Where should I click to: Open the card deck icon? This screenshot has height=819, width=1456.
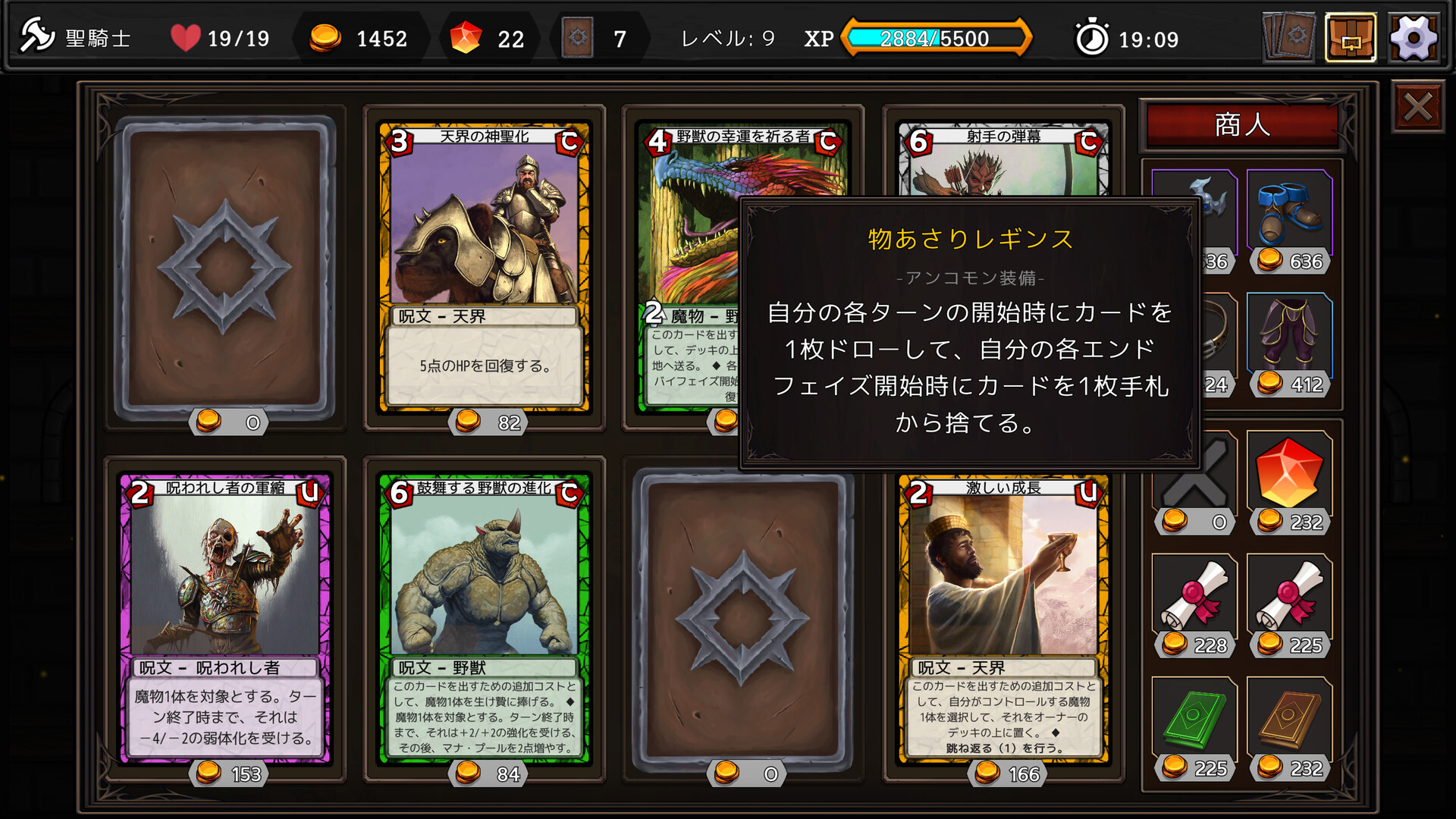click(x=1289, y=37)
